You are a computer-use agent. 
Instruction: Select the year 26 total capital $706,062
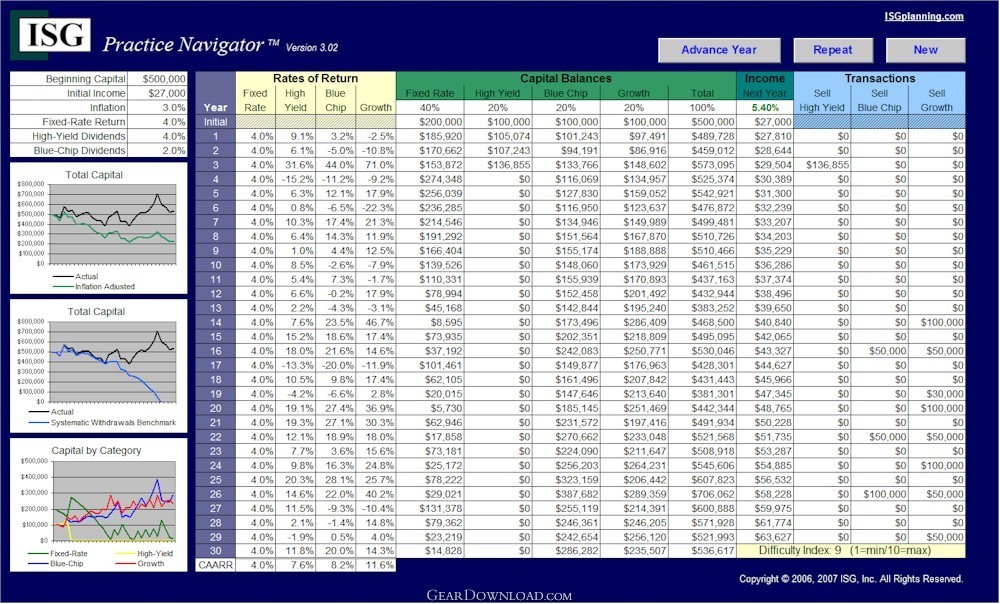pyautogui.click(x=702, y=494)
